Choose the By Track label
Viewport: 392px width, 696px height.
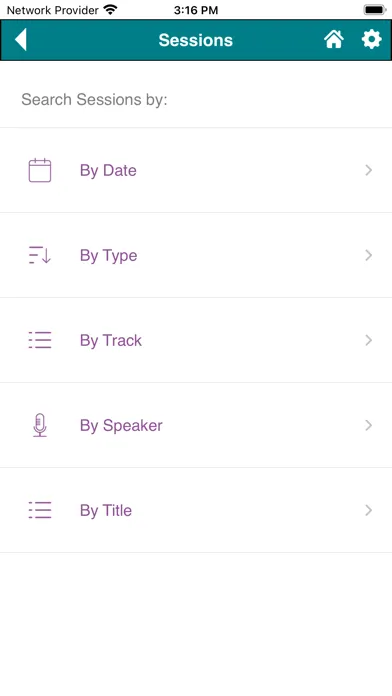pos(111,340)
